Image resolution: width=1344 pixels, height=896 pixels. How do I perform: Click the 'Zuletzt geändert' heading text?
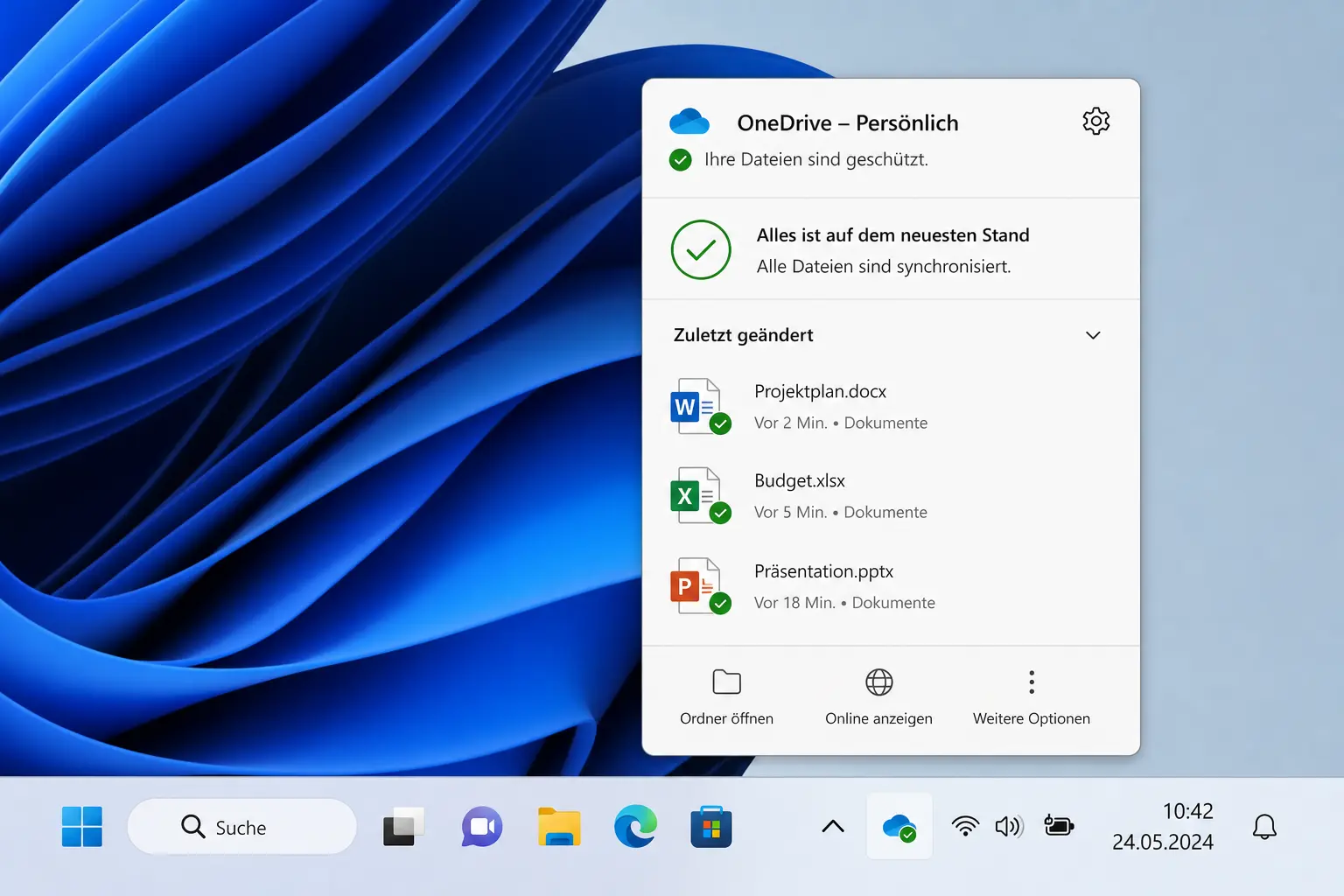[744, 335]
